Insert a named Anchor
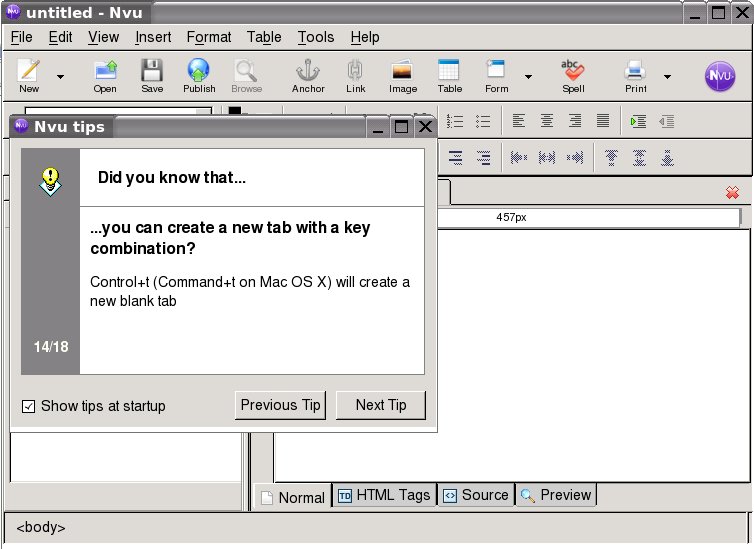754x549 pixels. (308, 76)
